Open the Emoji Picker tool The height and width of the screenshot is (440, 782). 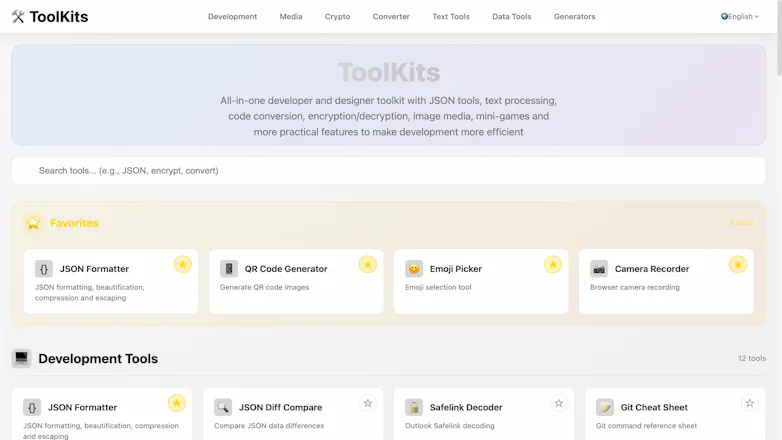(456, 269)
